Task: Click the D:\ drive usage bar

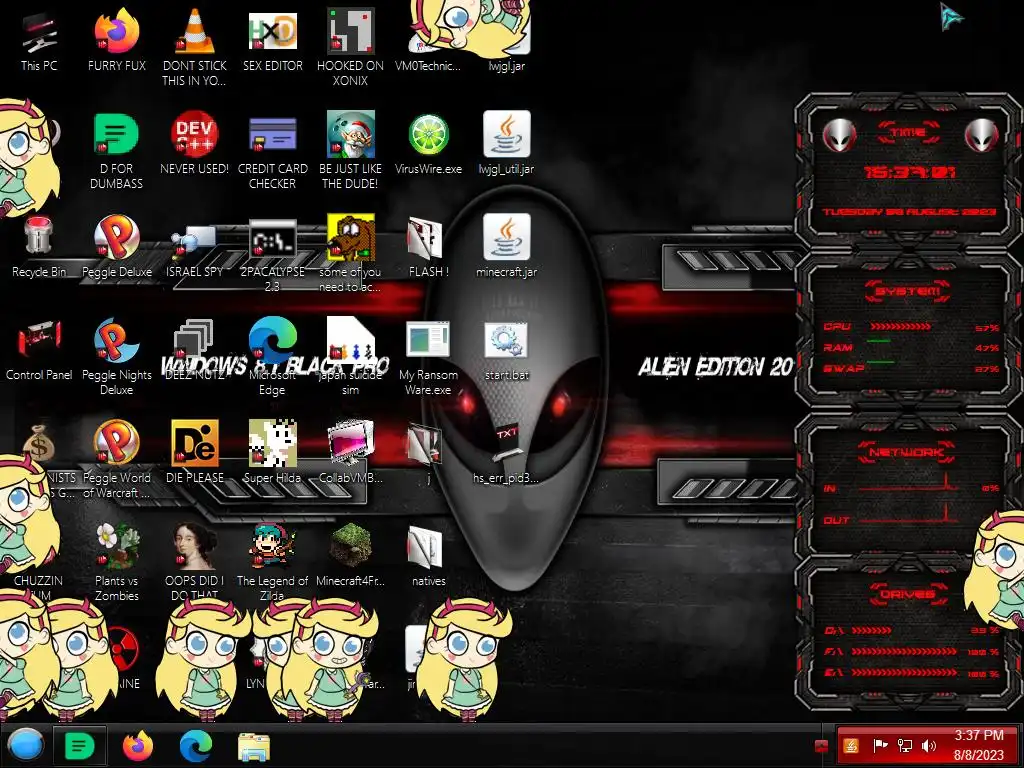Action: tap(871, 631)
